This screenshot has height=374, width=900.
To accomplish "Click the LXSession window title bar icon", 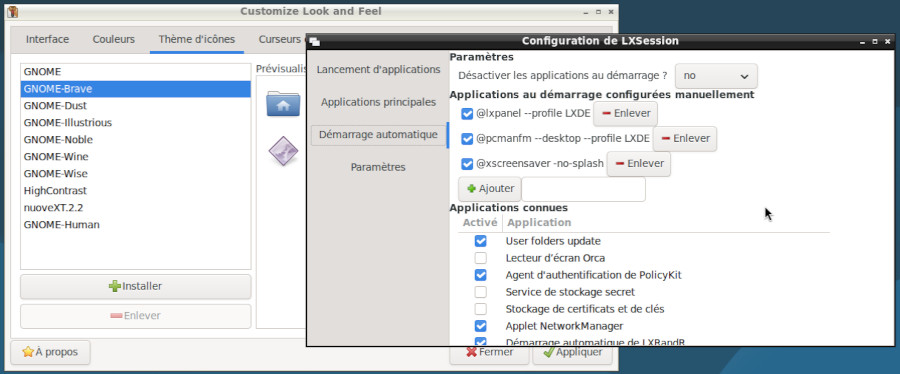I will point(314,41).
